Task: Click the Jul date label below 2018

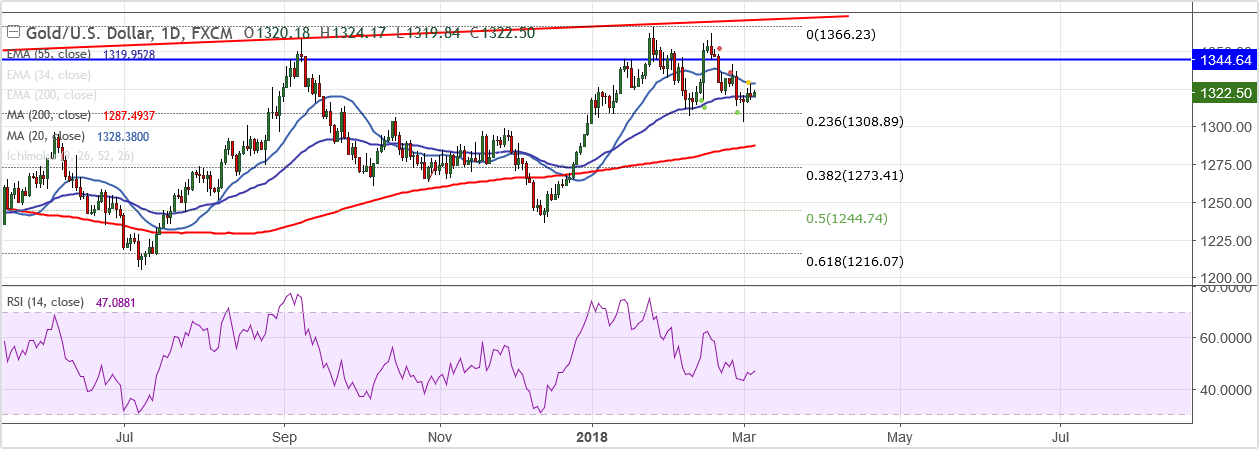Action: tap(1061, 437)
